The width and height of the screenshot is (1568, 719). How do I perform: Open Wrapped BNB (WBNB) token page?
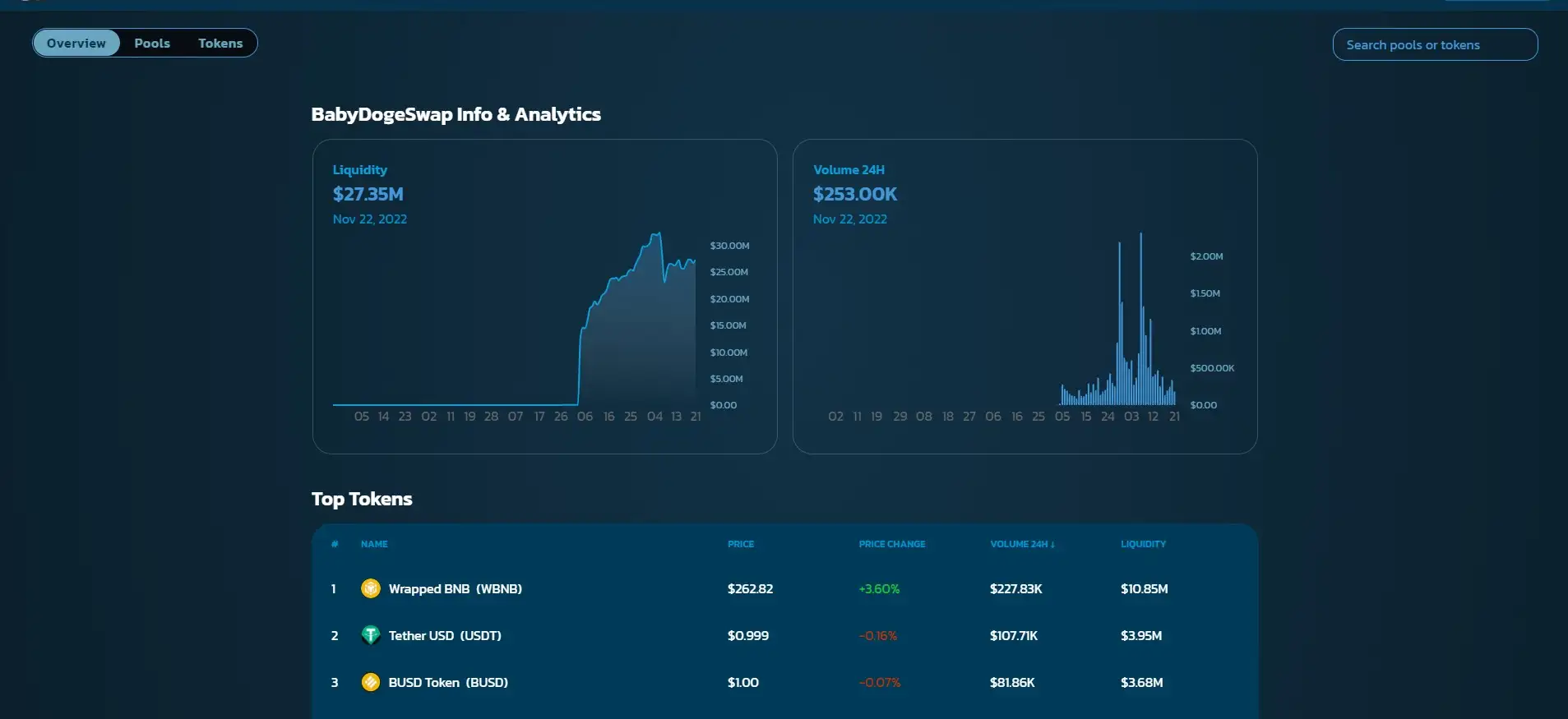point(455,589)
